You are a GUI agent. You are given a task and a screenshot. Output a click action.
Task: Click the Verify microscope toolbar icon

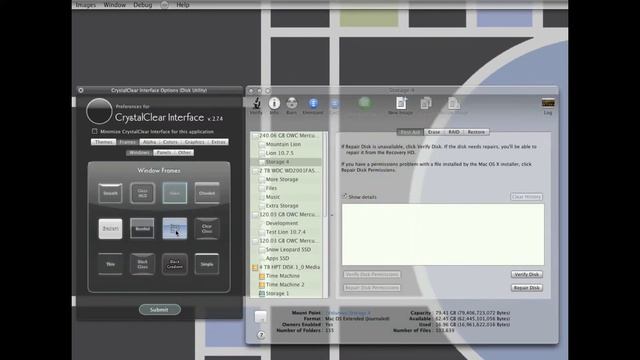[x=256, y=103]
